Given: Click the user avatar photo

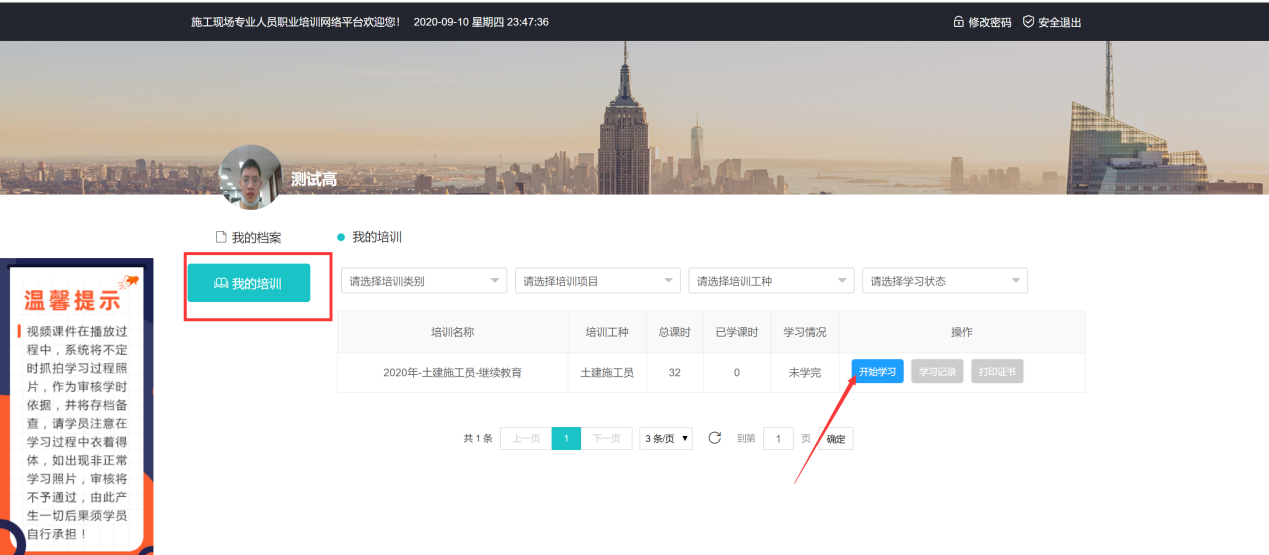Looking at the screenshot, I should point(250,177).
